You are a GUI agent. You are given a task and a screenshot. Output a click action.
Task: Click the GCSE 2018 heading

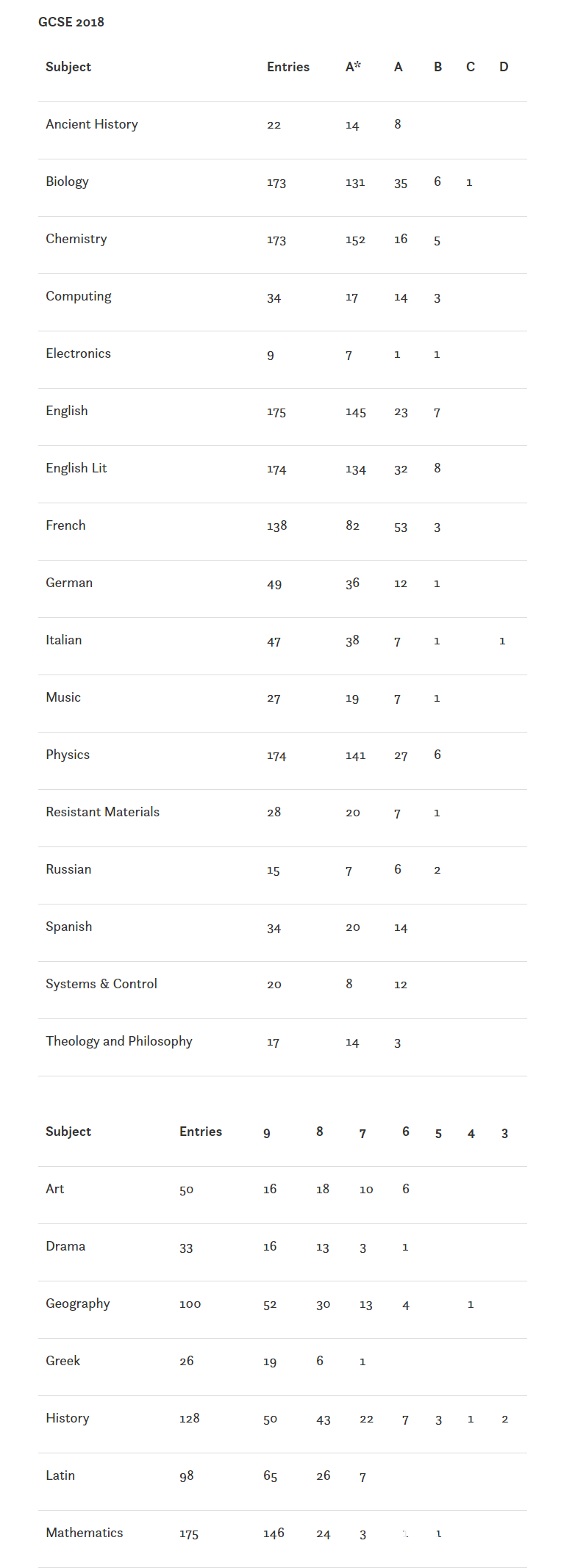(71, 22)
